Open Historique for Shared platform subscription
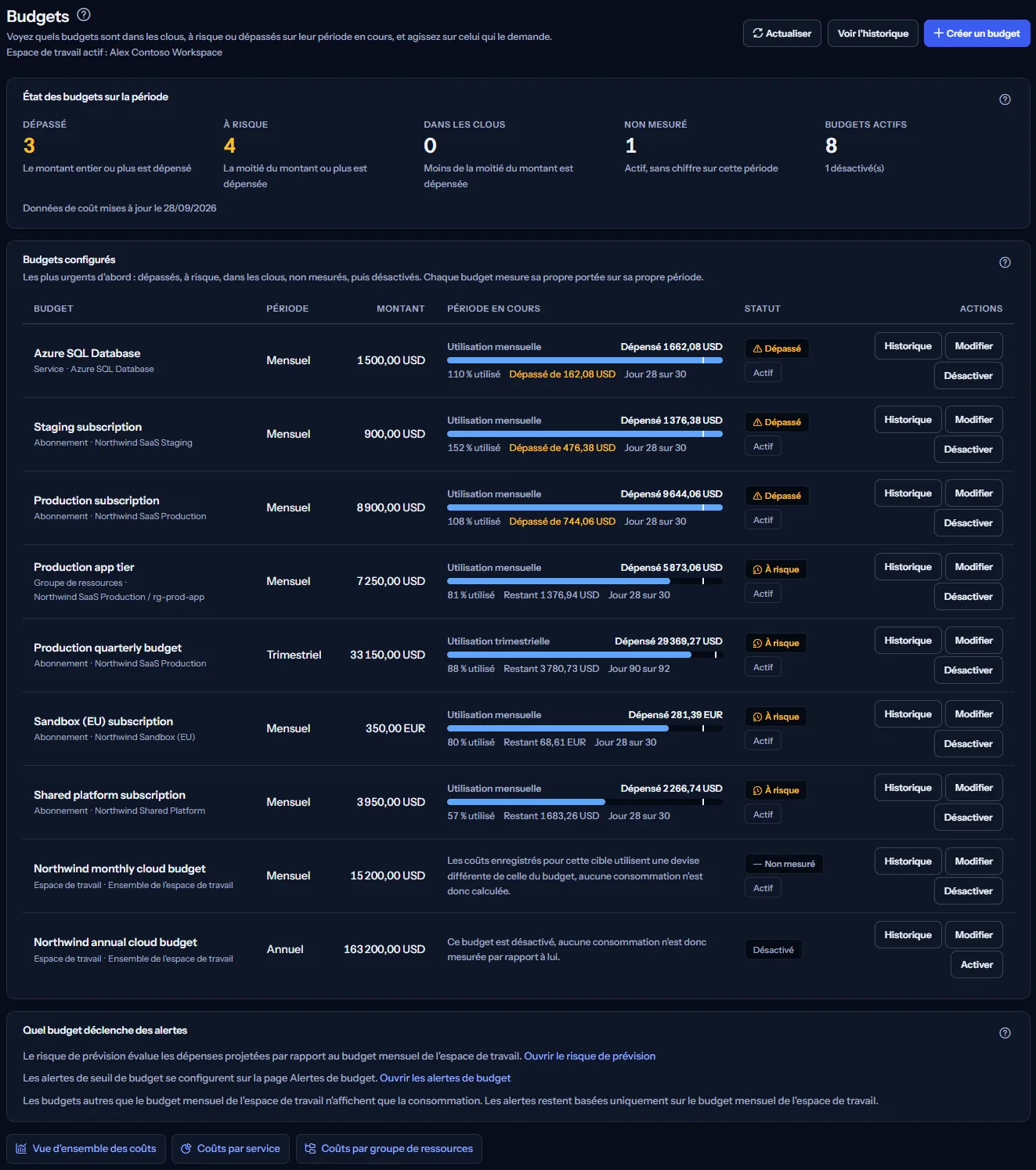 908,788
